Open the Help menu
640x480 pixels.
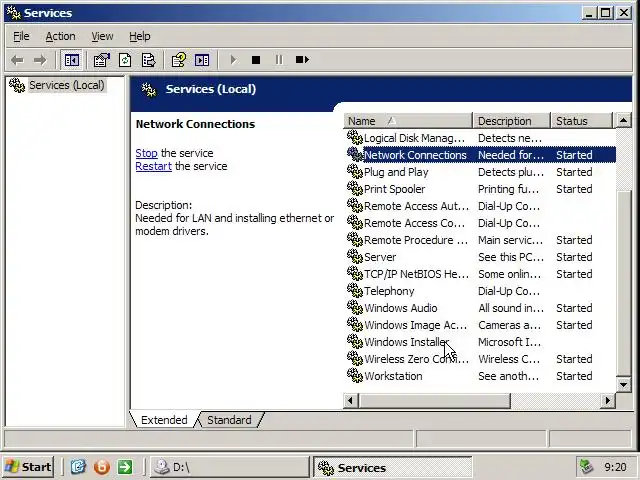click(x=140, y=36)
